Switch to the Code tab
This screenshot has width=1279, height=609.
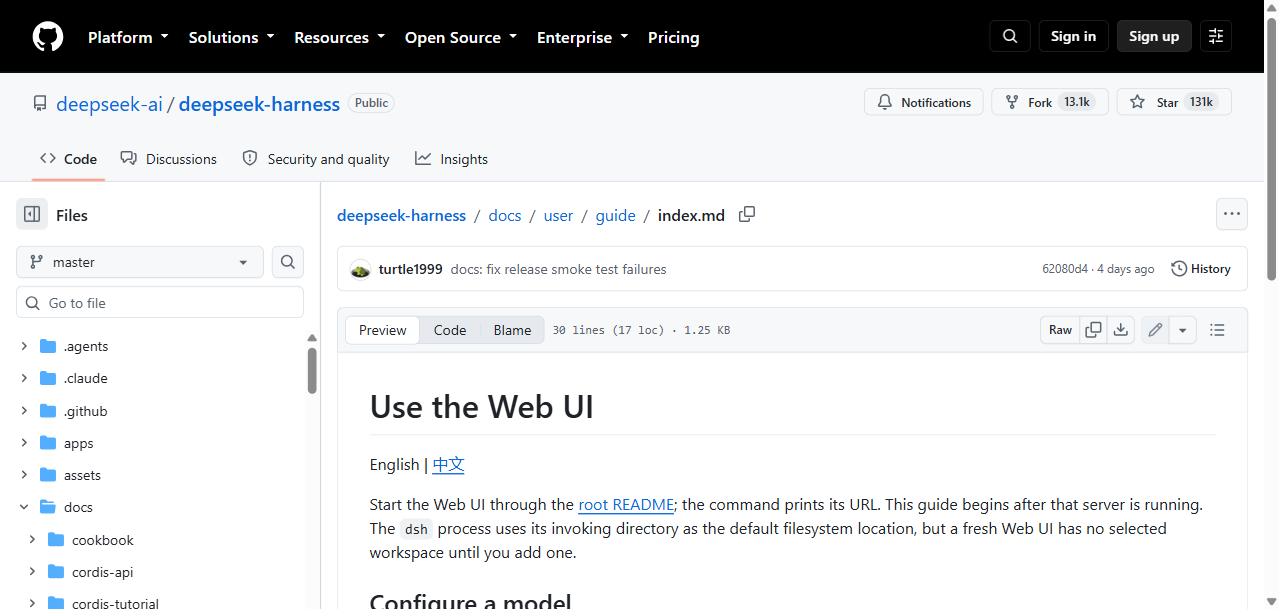(68, 159)
